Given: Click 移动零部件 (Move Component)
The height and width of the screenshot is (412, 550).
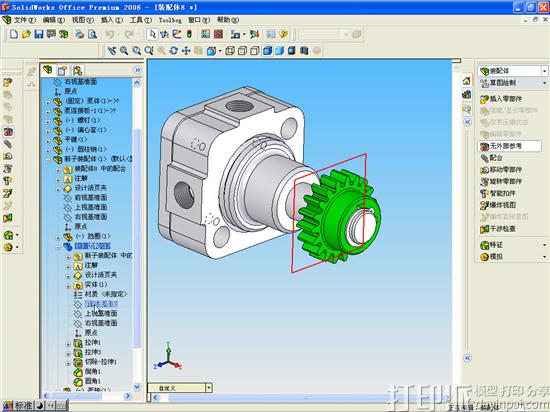Looking at the screenshot, I should (501, 170).
